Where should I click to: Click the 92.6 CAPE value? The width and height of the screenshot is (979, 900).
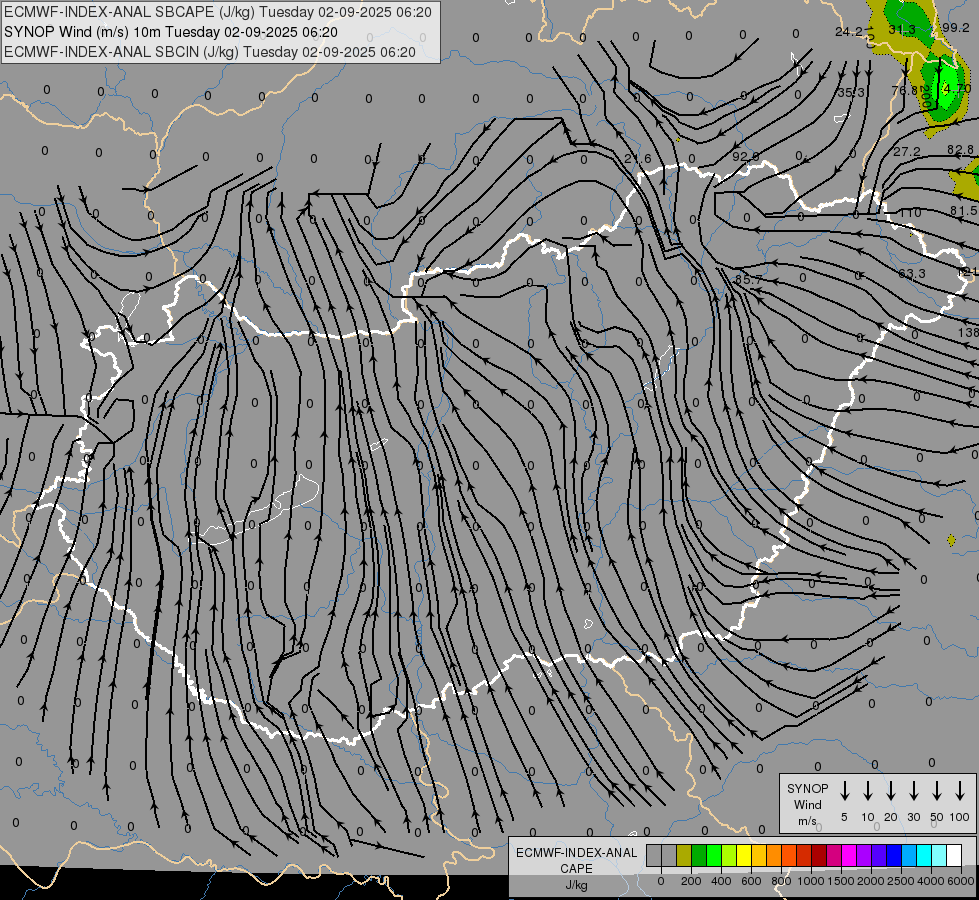(x=746, y=156)
